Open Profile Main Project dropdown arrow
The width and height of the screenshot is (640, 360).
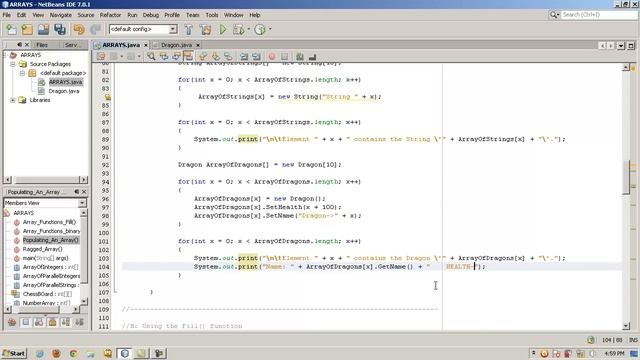coord(270,29)
